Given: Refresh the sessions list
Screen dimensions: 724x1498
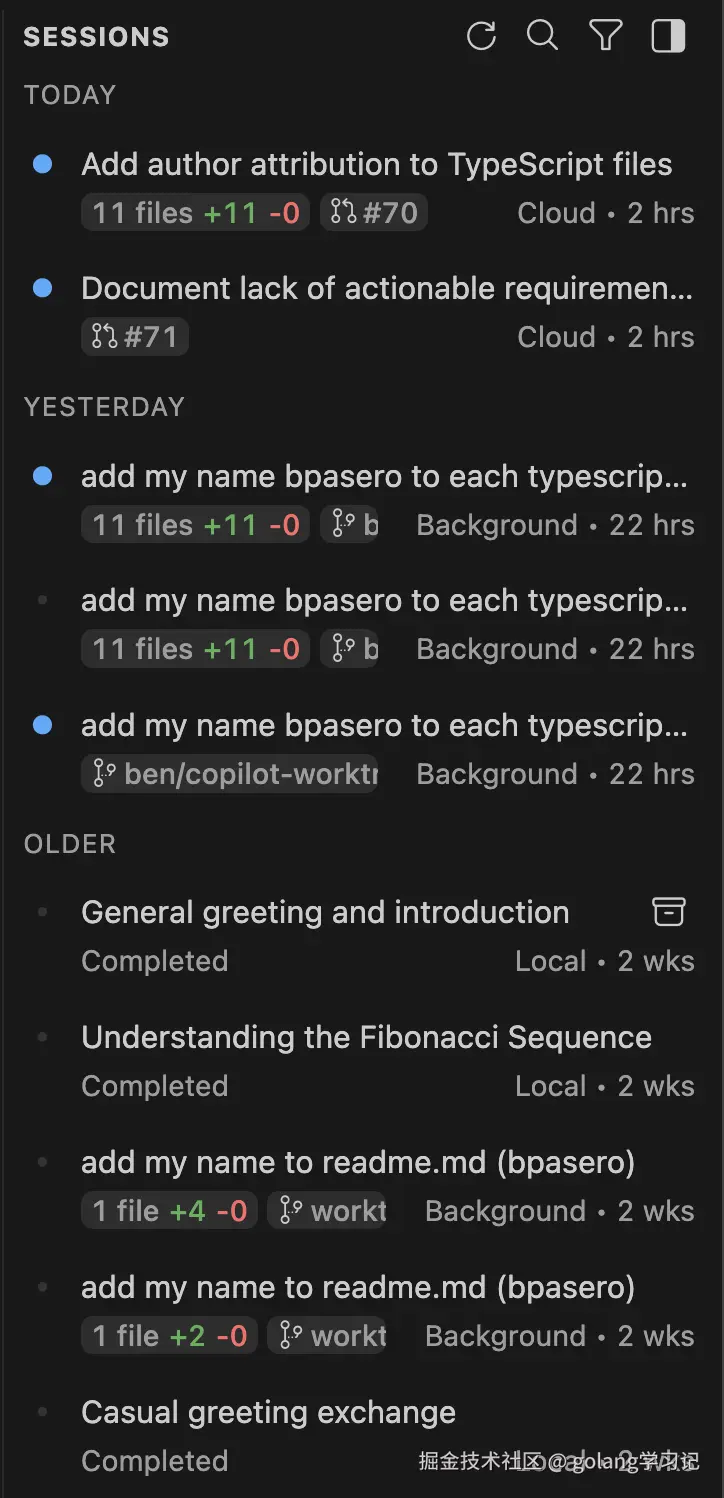Looking at the screenshot, I should tap(481, 37).
